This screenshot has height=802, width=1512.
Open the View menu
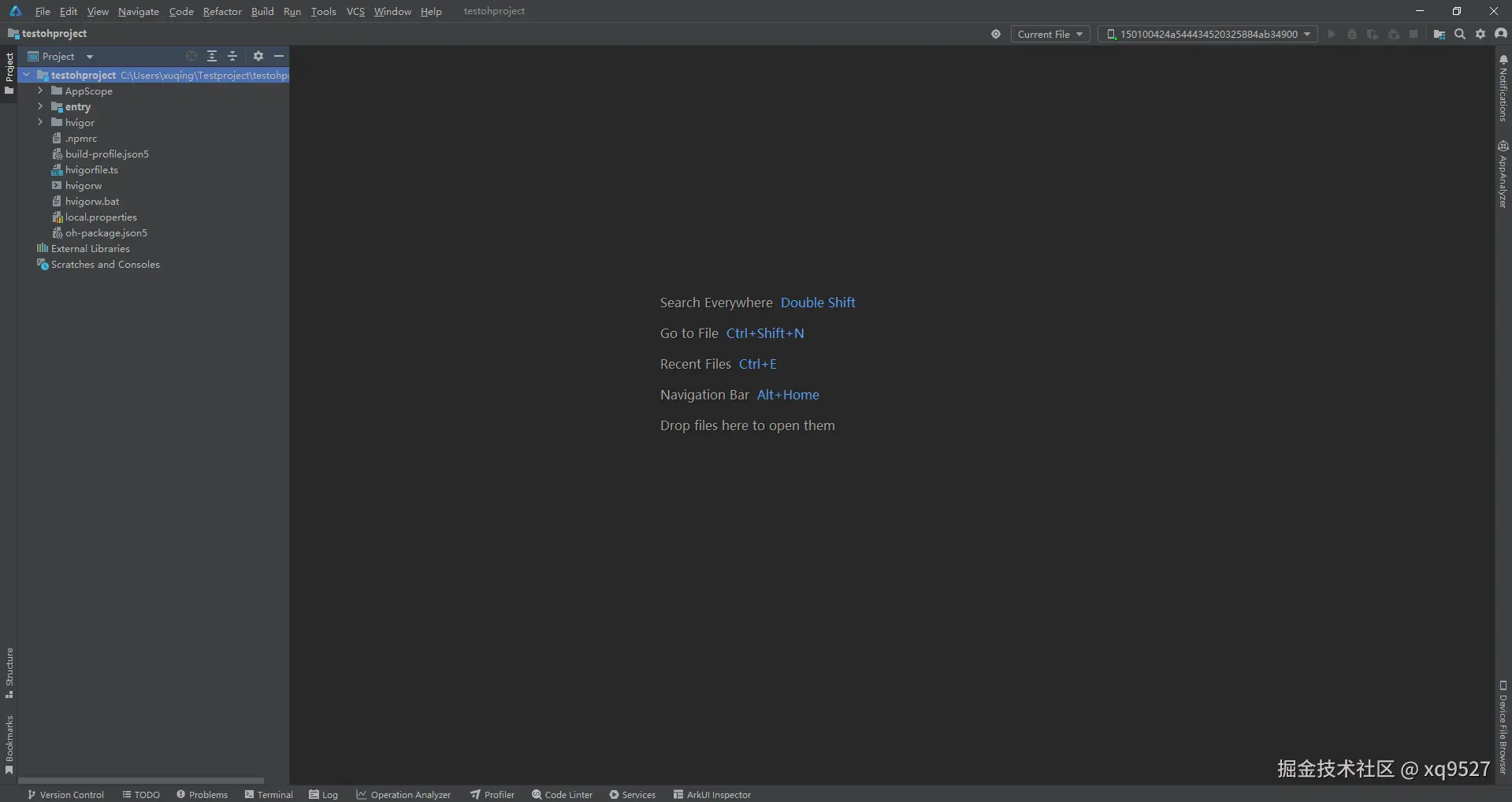(x=98, y=11)
